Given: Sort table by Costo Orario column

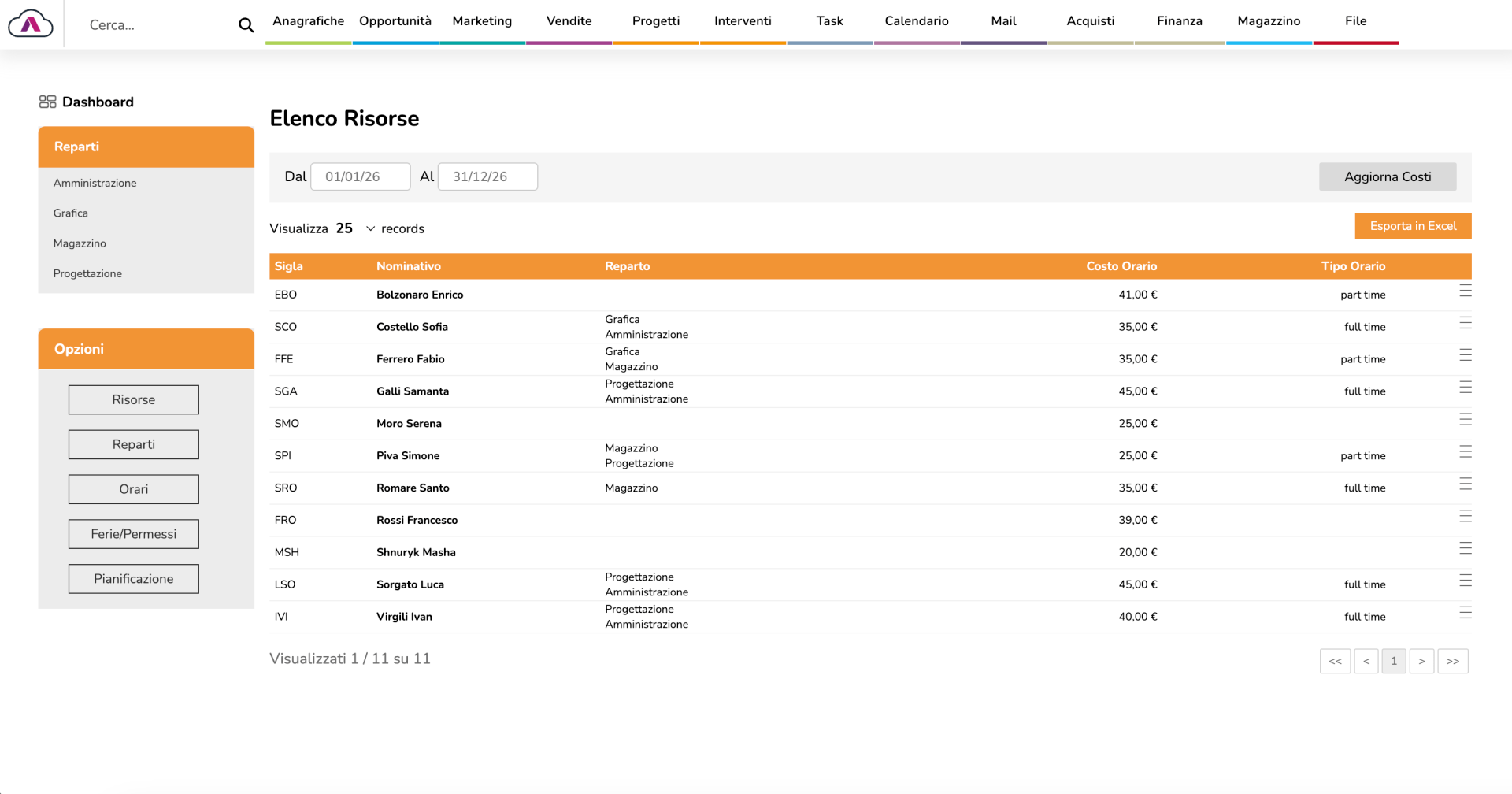Looking at the screenshot, I should pos(1121,266).
